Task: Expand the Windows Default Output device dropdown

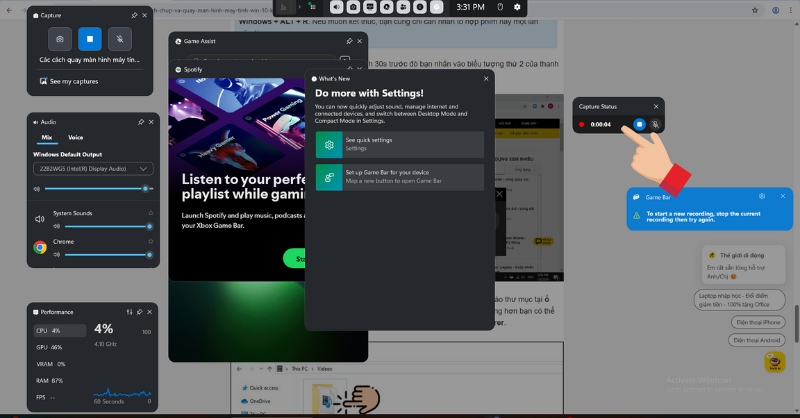Action: point(93,168)
